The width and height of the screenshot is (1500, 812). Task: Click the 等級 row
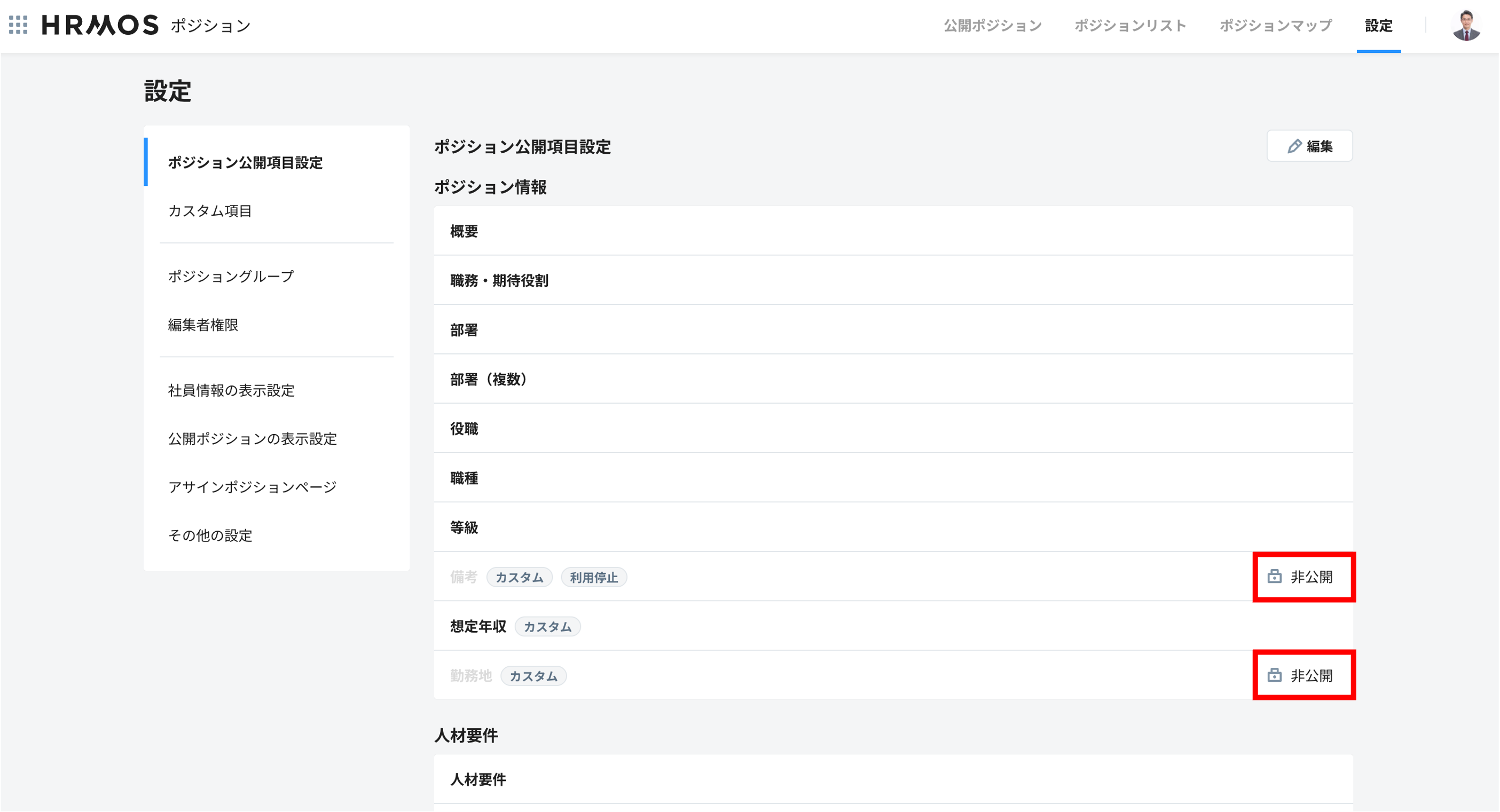point(893,527)
